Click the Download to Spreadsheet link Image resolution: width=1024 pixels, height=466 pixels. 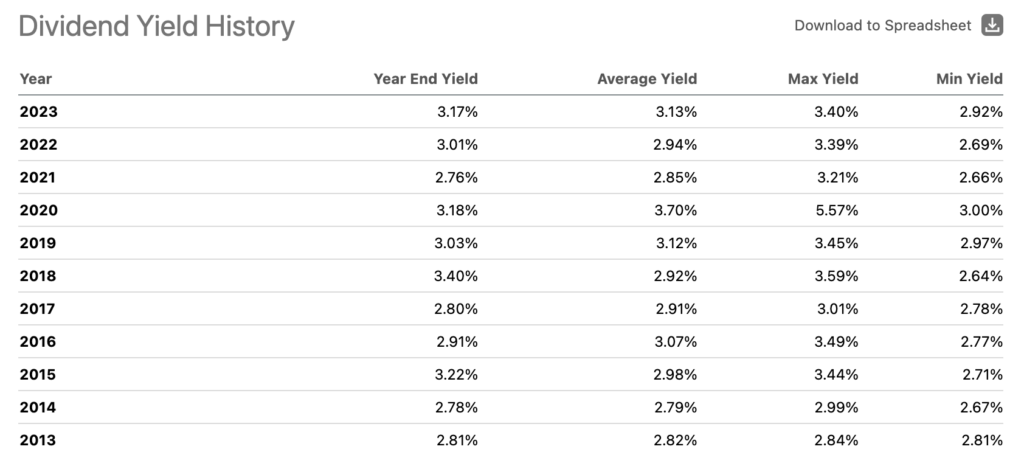tap(882, 26)
